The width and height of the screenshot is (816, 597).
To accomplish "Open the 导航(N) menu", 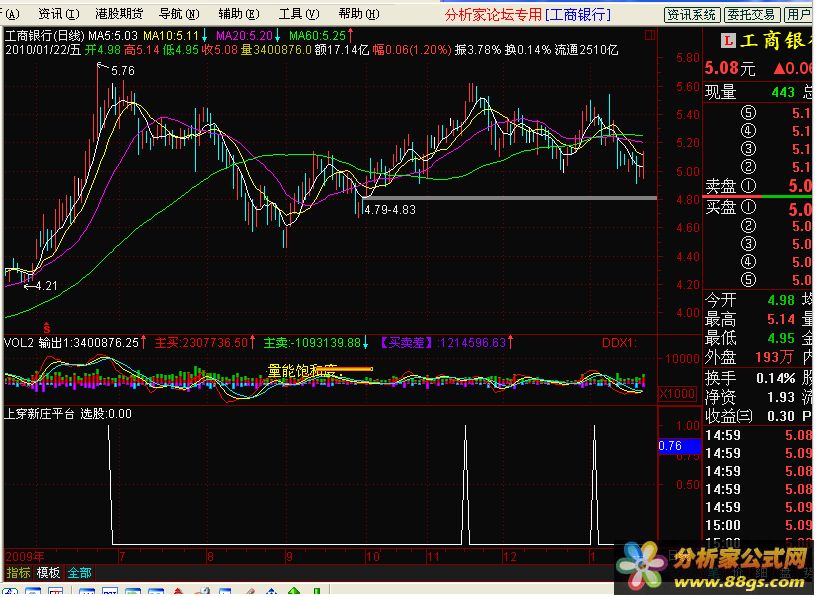I will [180, 14].
